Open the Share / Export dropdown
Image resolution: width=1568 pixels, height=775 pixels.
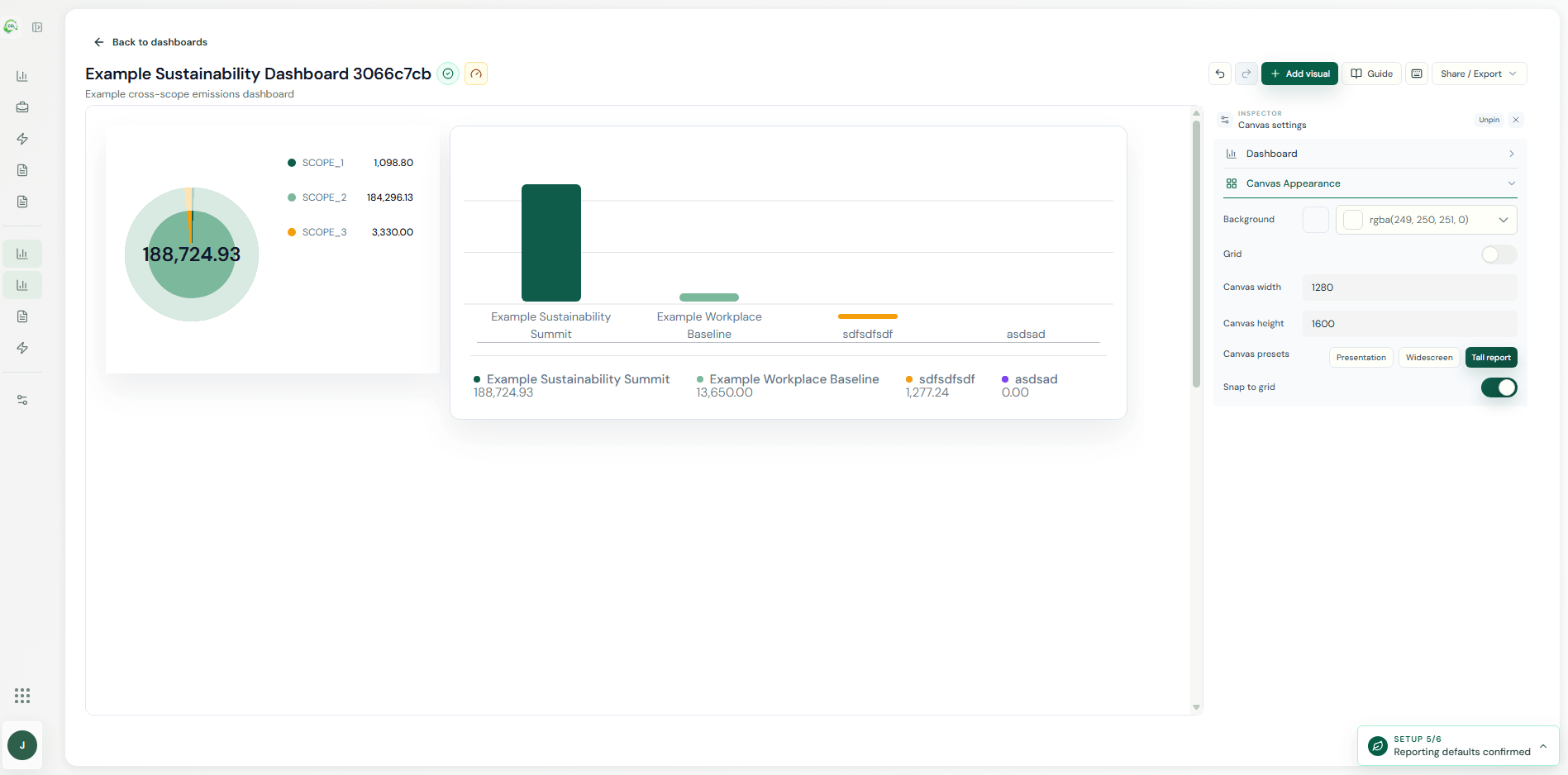pos(1479,74)
